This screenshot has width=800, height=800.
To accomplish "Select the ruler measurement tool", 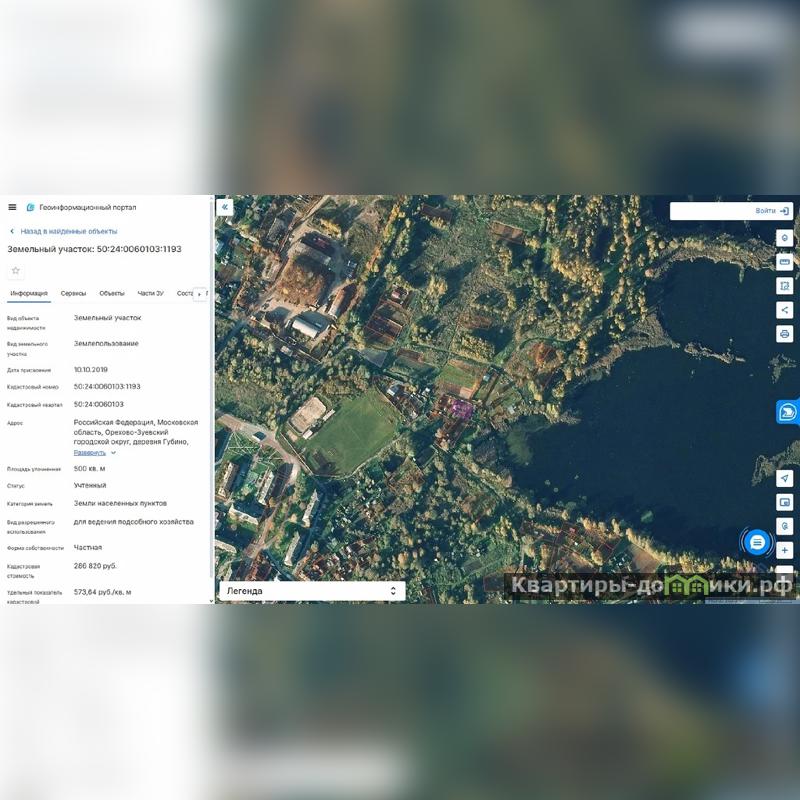I will 785,262.
